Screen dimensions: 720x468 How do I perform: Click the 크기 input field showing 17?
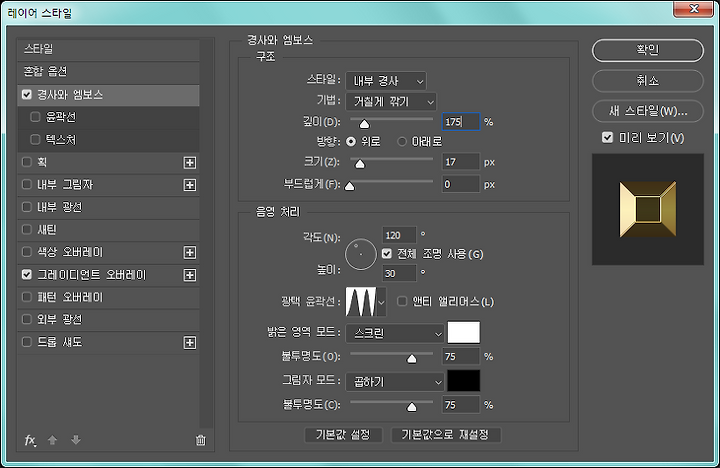(461, 162)
